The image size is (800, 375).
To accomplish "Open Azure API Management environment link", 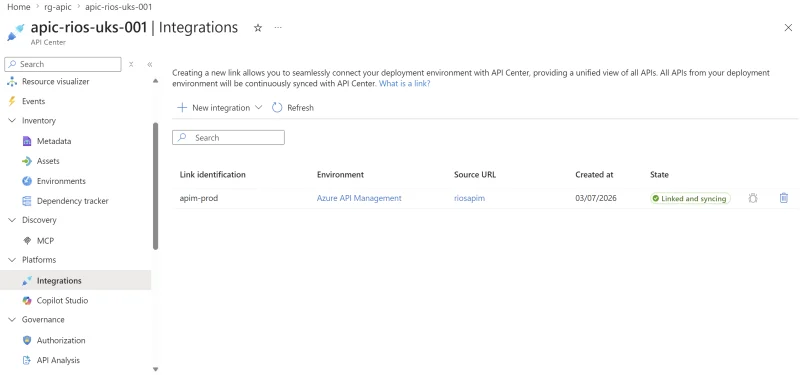I will [x=359, y=198].
